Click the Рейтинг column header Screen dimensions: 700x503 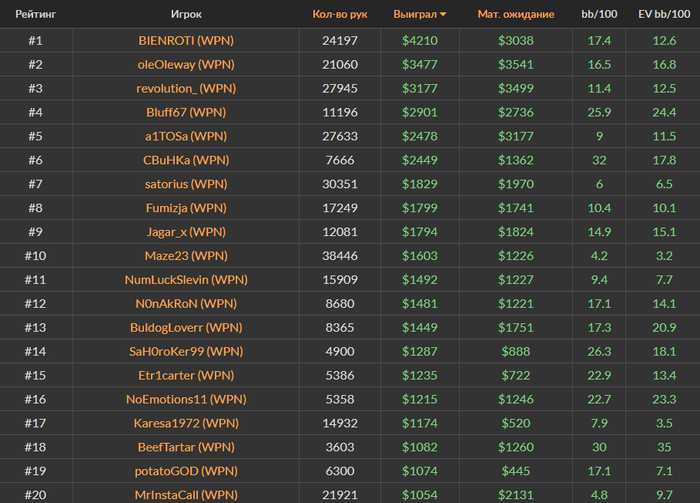pyautogui.click(x=36, y=14)
